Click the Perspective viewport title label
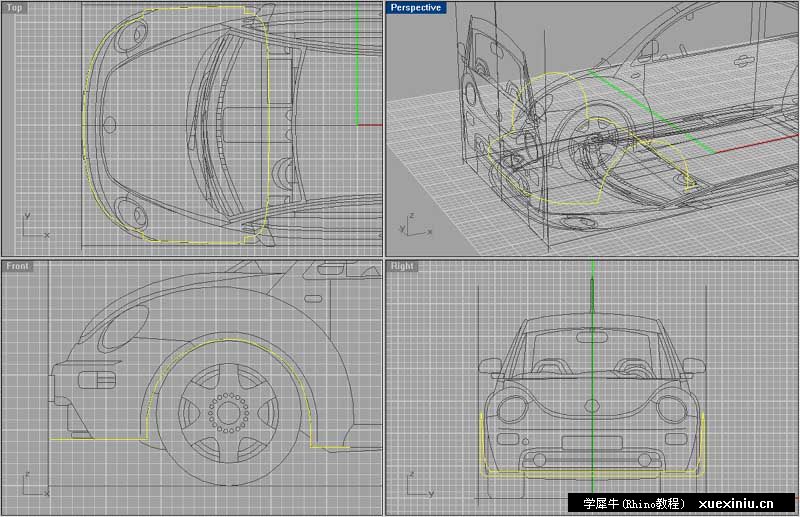The image size is (800, 517). tap(416, 8)
